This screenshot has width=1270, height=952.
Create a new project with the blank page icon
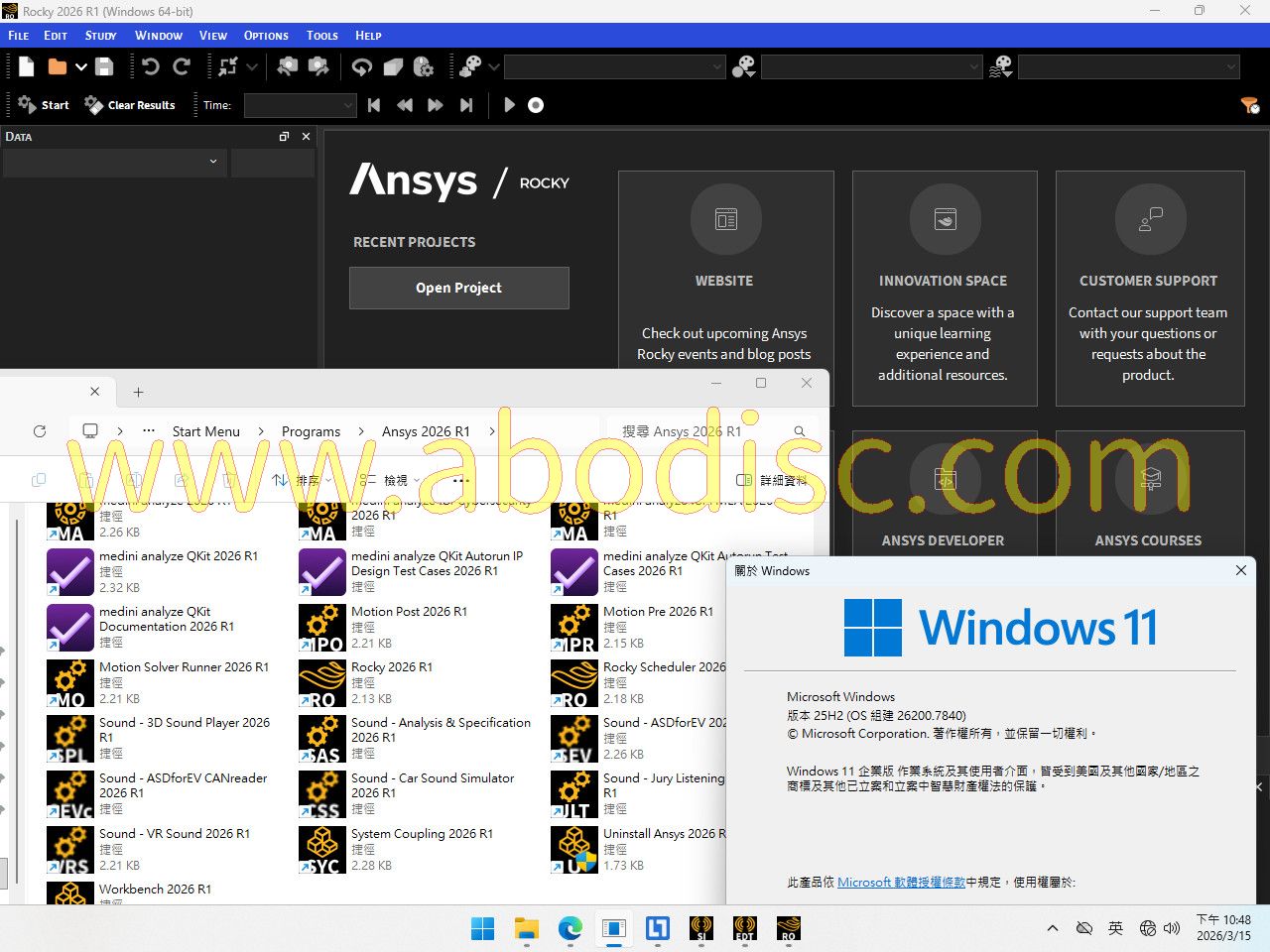point(27,66)
